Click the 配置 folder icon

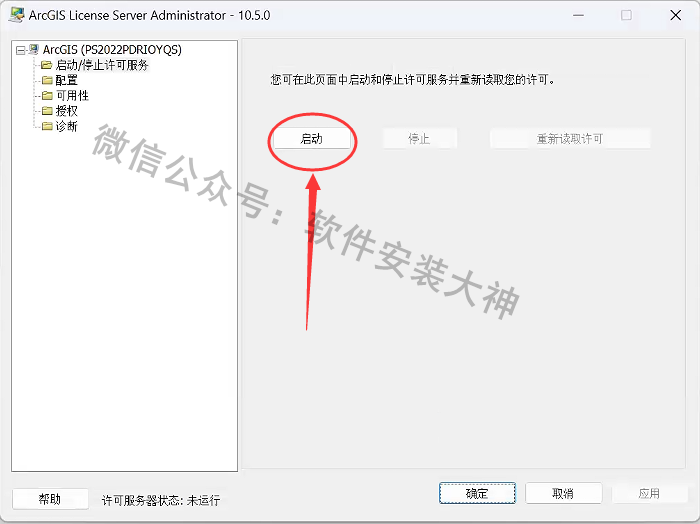46,80
